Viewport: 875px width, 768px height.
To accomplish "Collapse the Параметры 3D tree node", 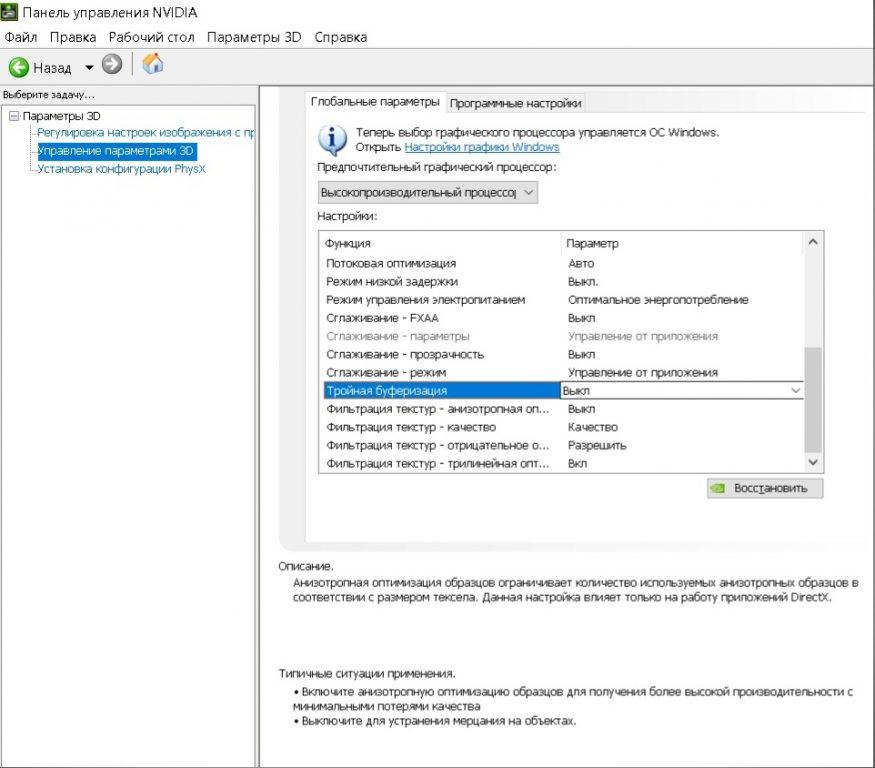I will tap(14, 116).
